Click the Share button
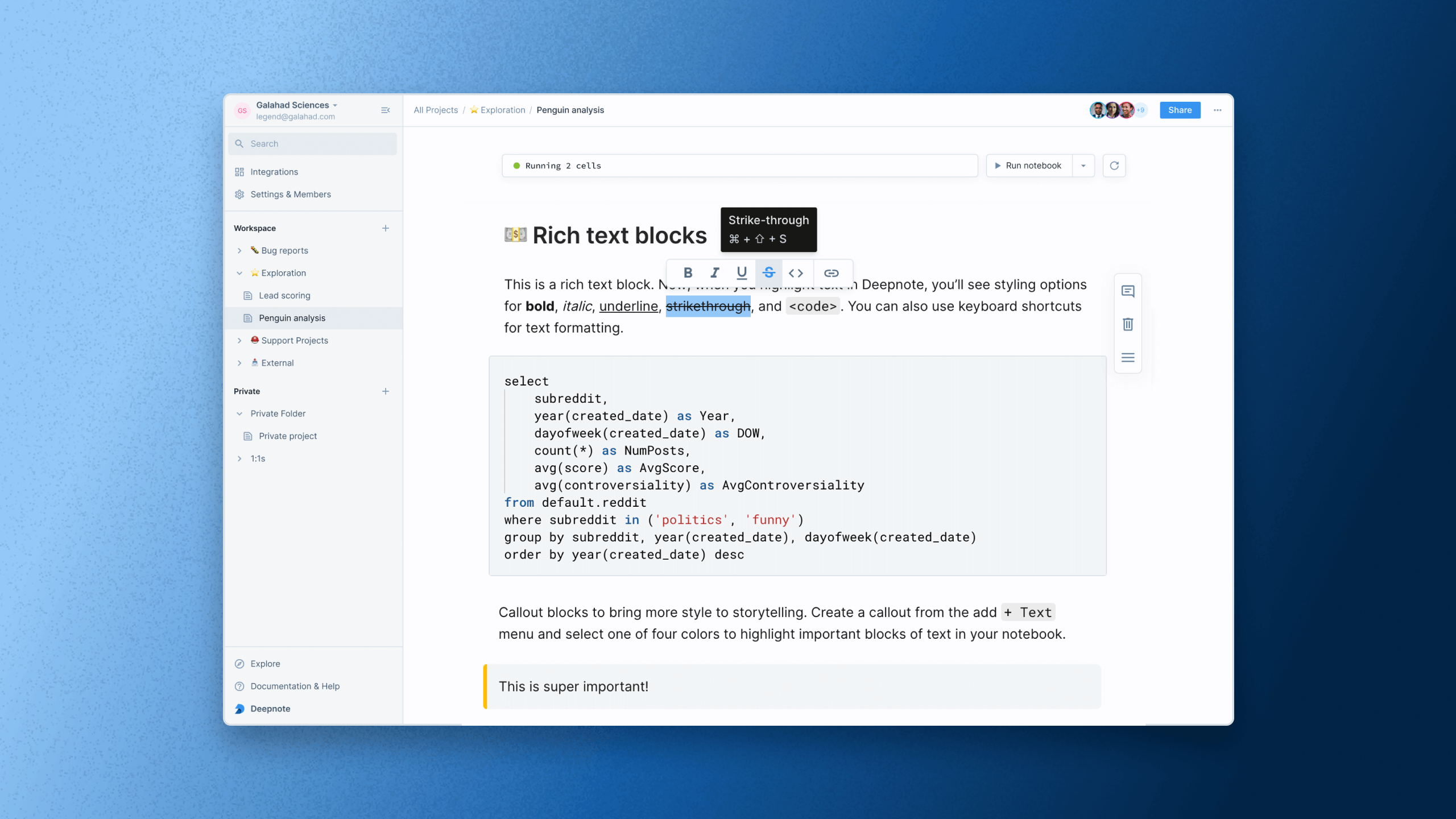 [1180, 110]
